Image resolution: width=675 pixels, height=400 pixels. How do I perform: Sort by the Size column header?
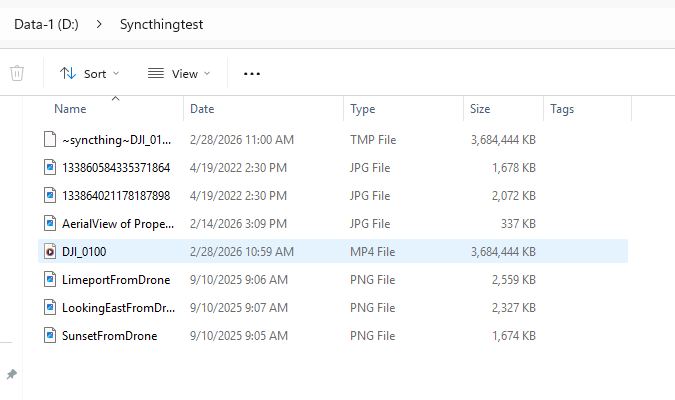click(x=479, y=109)
